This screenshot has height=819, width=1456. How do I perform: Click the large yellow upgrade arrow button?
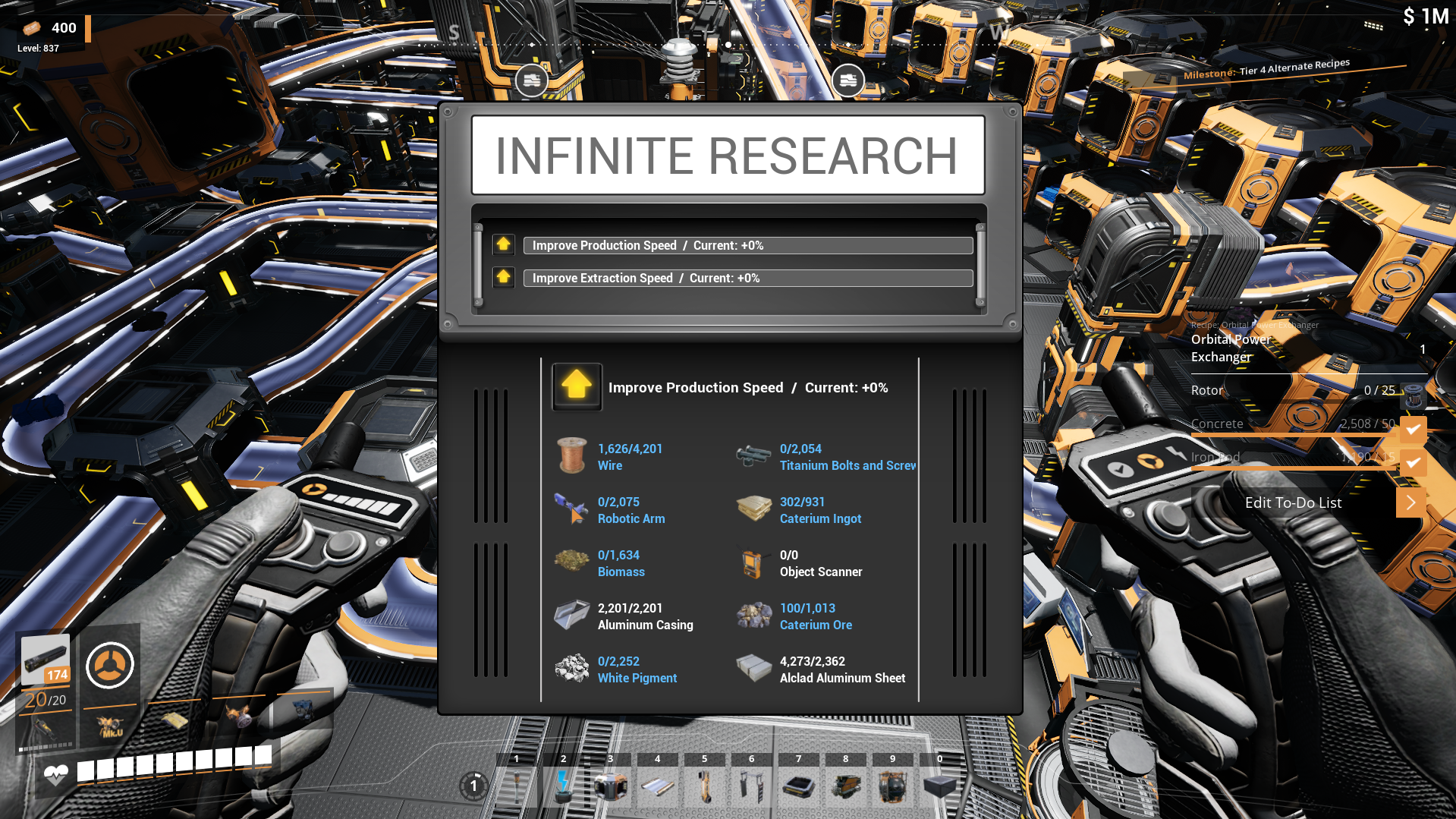click(577, 386)
